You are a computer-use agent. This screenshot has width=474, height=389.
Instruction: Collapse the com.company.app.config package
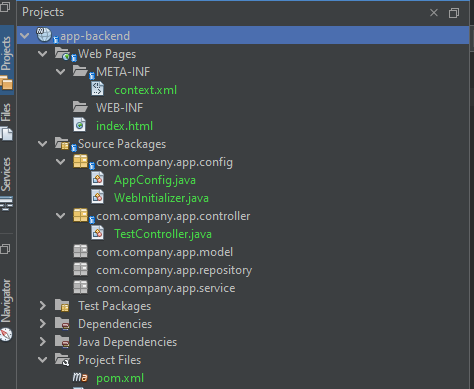[60, 162]
